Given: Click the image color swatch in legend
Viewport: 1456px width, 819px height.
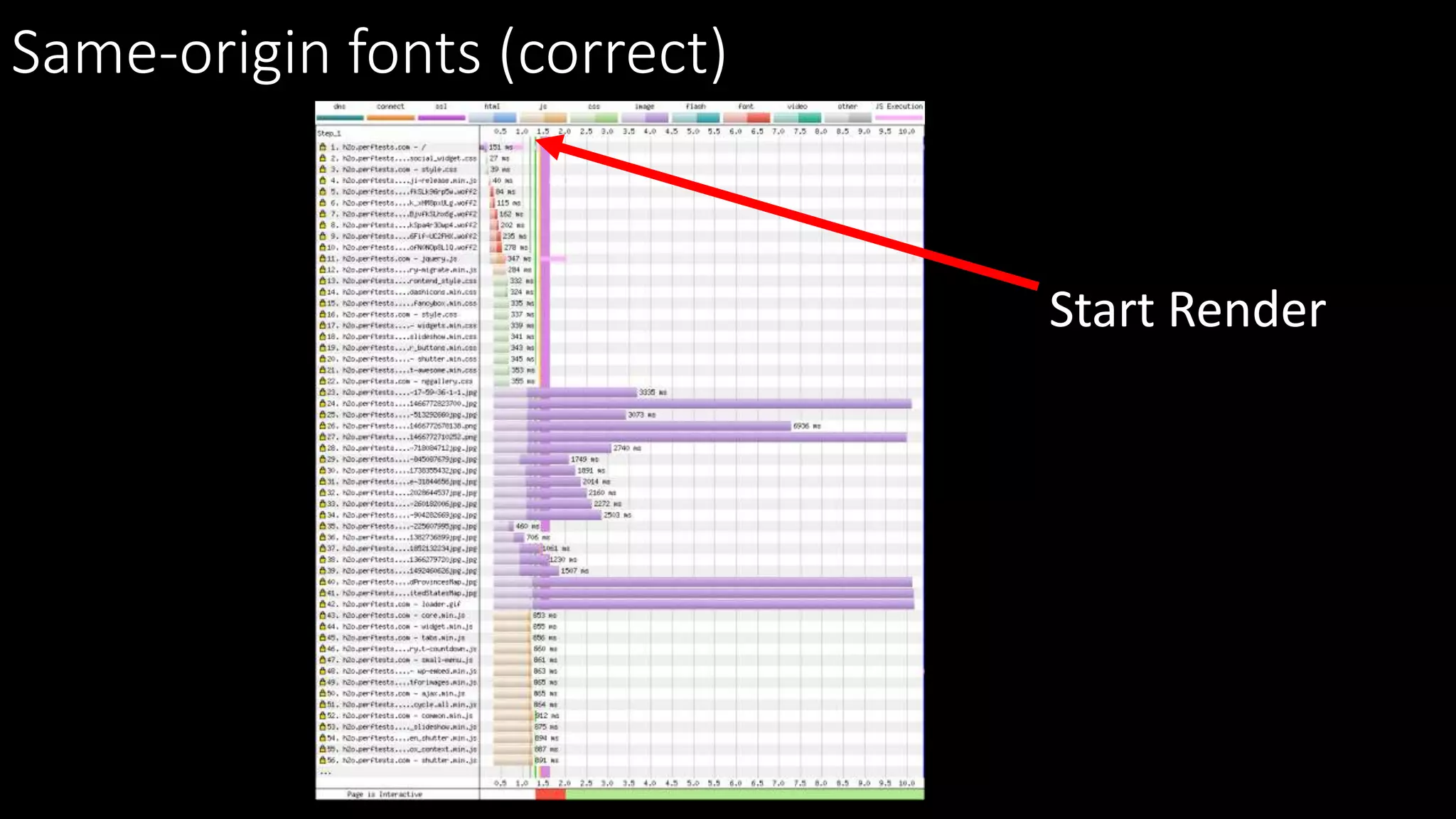Looking at the screenshot, I should [644, 117].
